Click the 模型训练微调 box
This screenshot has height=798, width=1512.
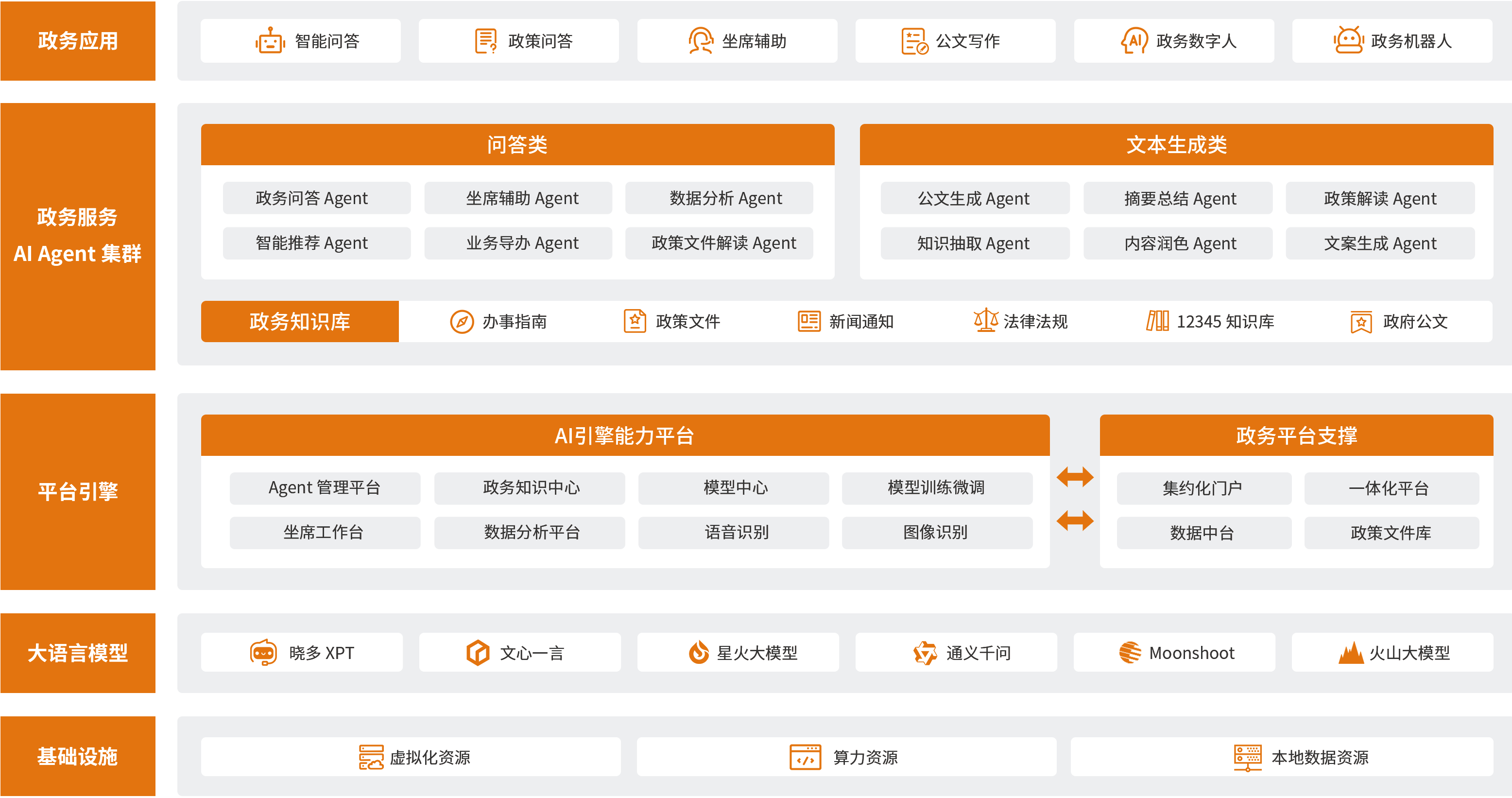937,488
